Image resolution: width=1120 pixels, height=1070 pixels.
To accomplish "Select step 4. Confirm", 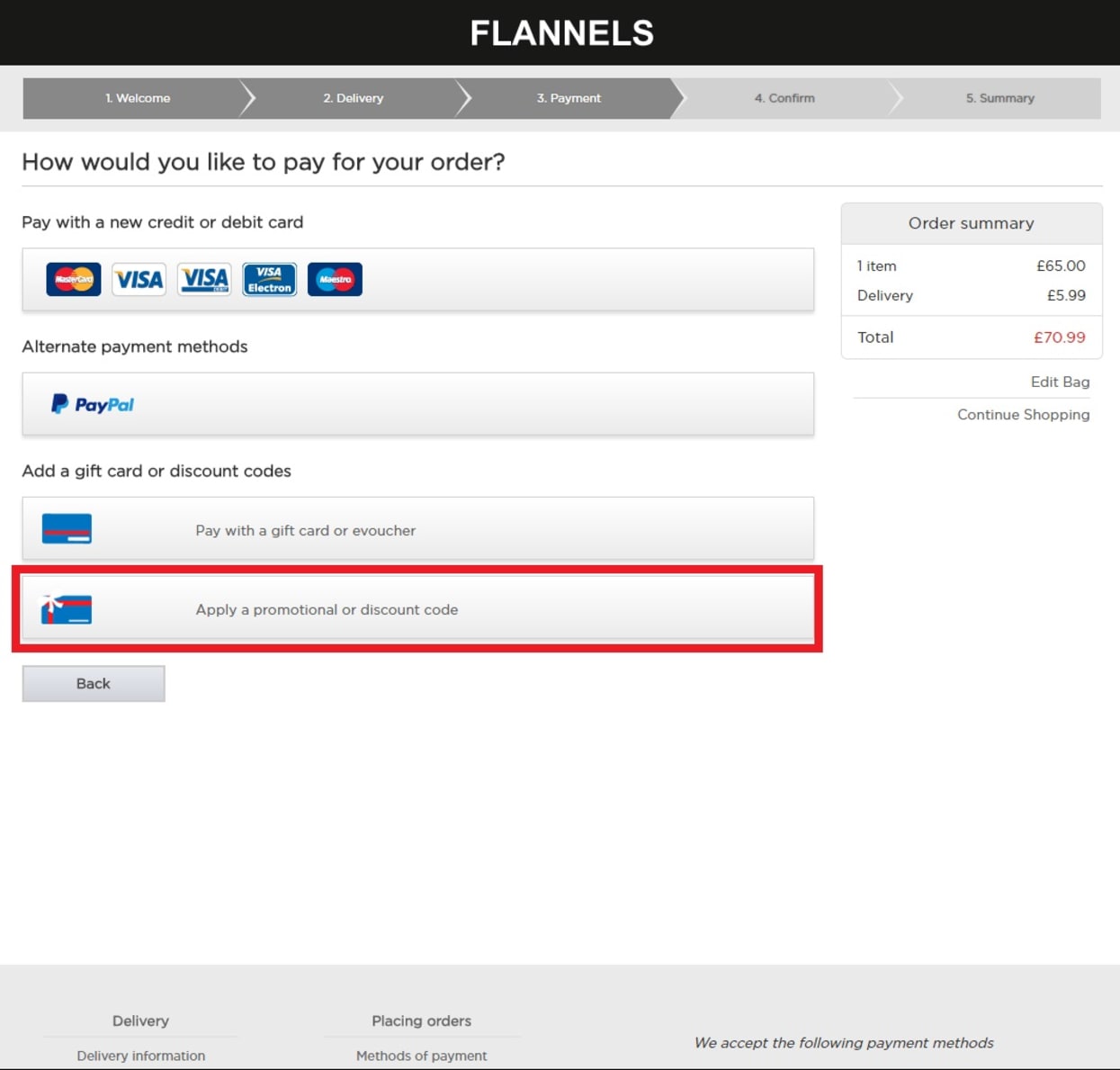I will (784, 98).
